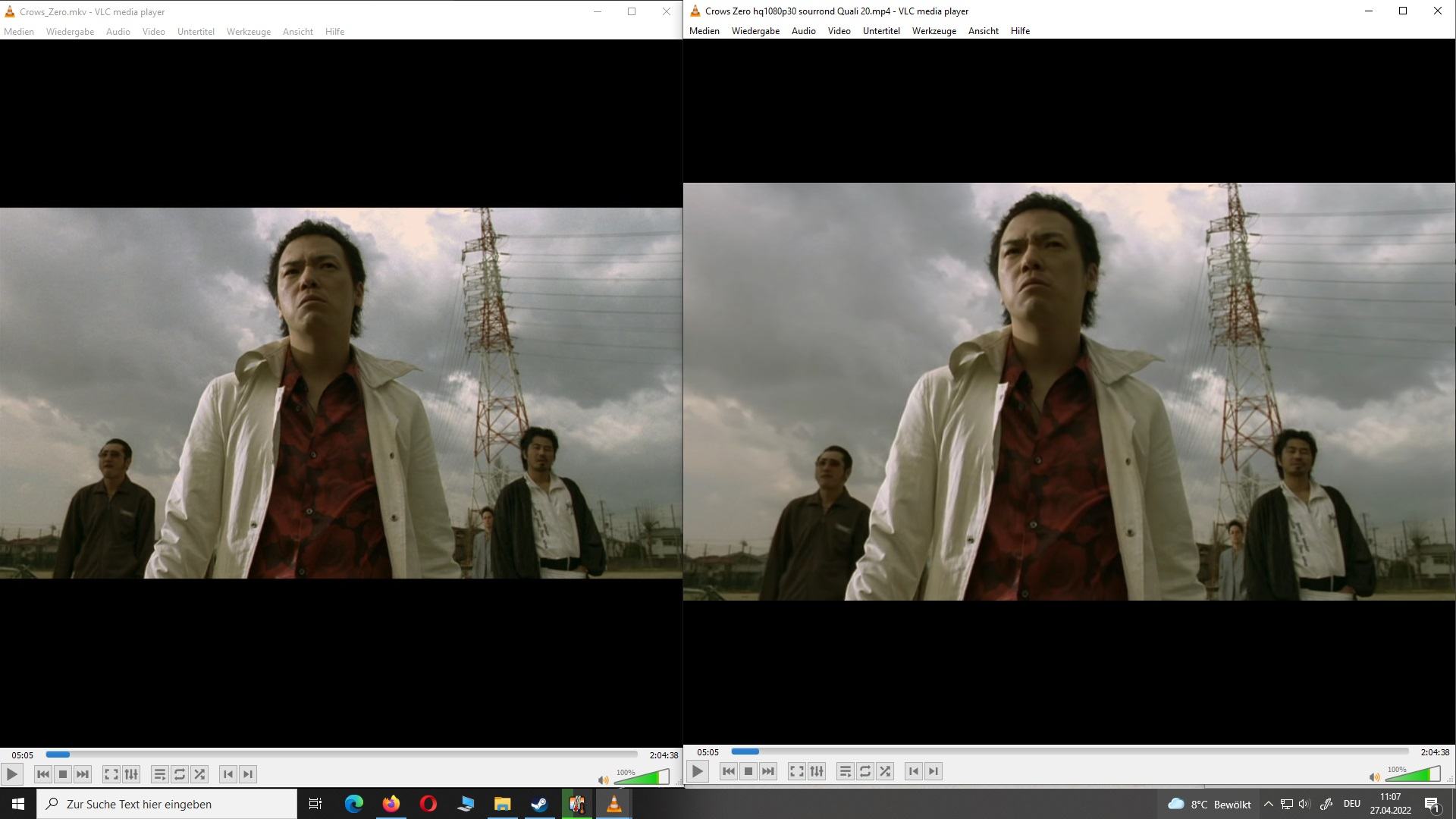
Task: Toggle shuffle in the right VLC player
Action: pos(885,771)
